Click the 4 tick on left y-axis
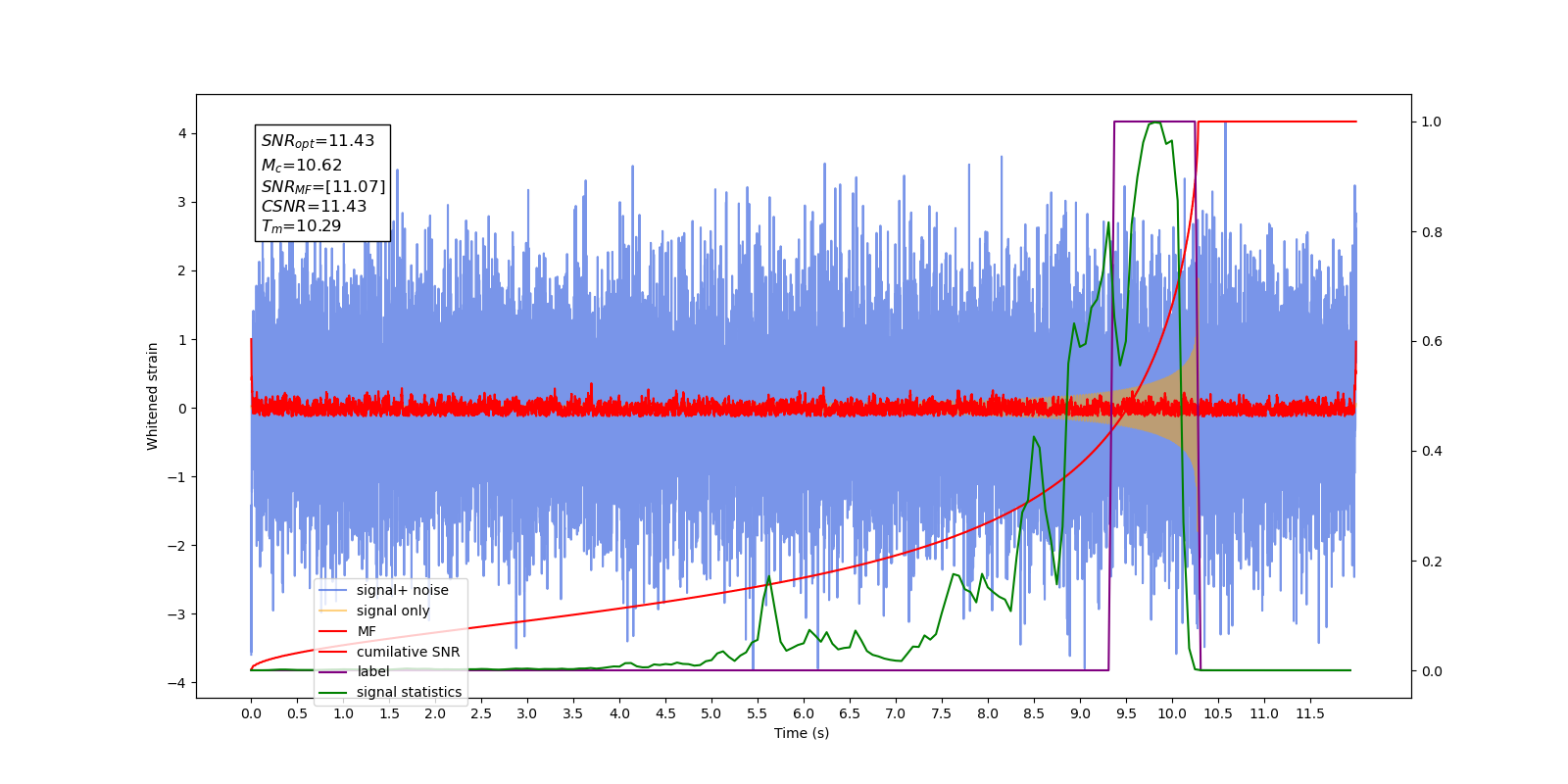This screenshot has height=784, width=1568. [x=181, y=133]
